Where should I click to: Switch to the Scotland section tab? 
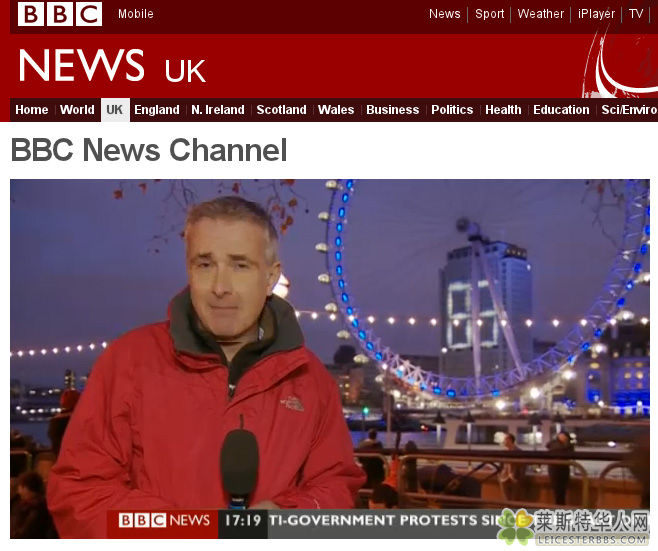click(x=281, y=110)
